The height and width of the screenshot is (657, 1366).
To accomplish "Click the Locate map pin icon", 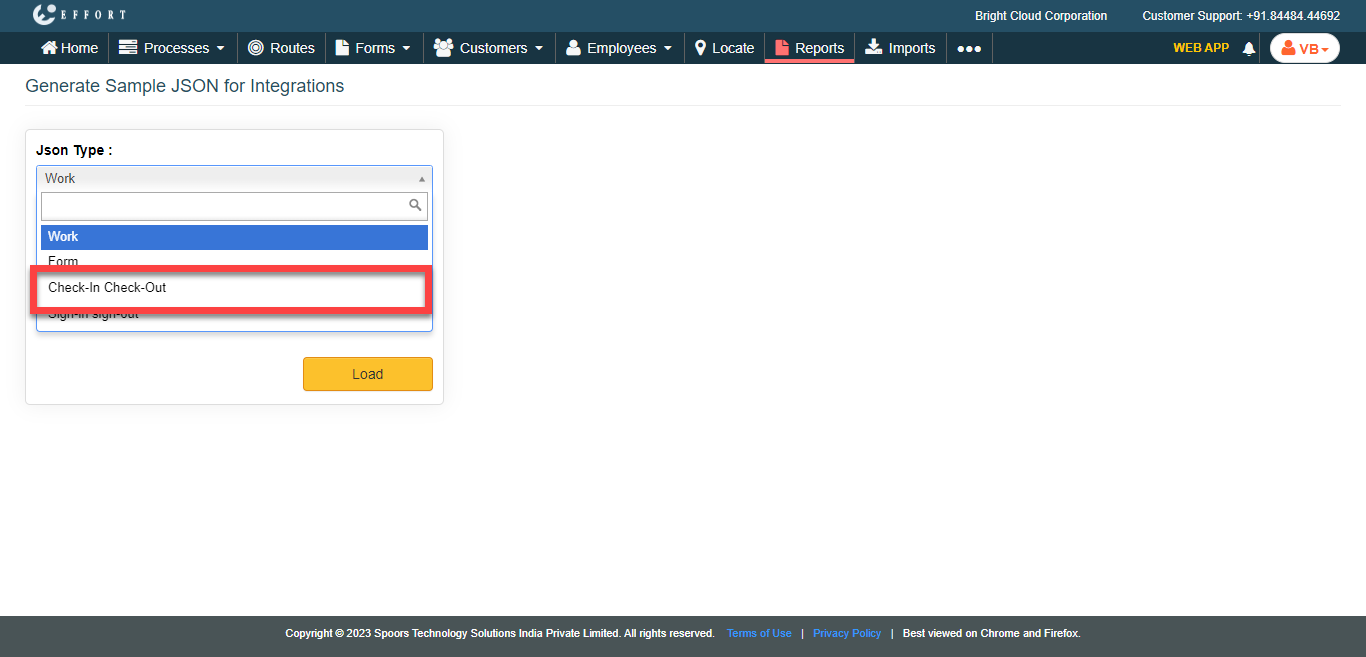I will point(701,48).
